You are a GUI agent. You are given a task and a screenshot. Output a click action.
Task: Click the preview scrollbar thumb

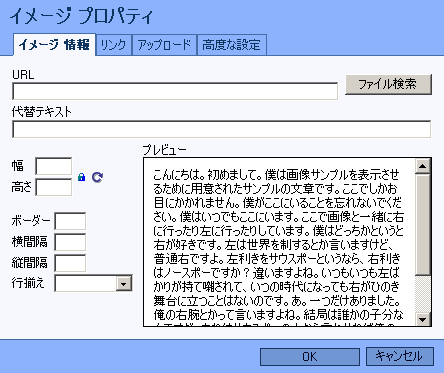423,224
